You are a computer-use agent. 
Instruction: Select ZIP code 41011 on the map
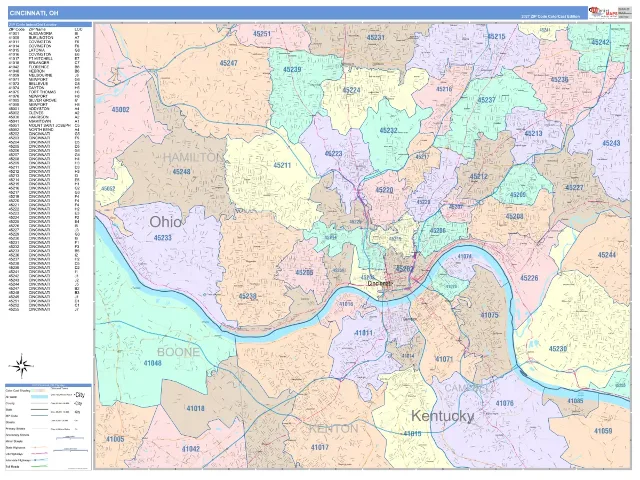click(363, 333)
